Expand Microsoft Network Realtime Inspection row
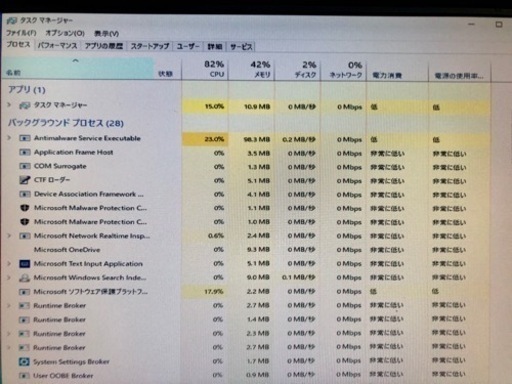512x384 pixels. coord(9,236)
